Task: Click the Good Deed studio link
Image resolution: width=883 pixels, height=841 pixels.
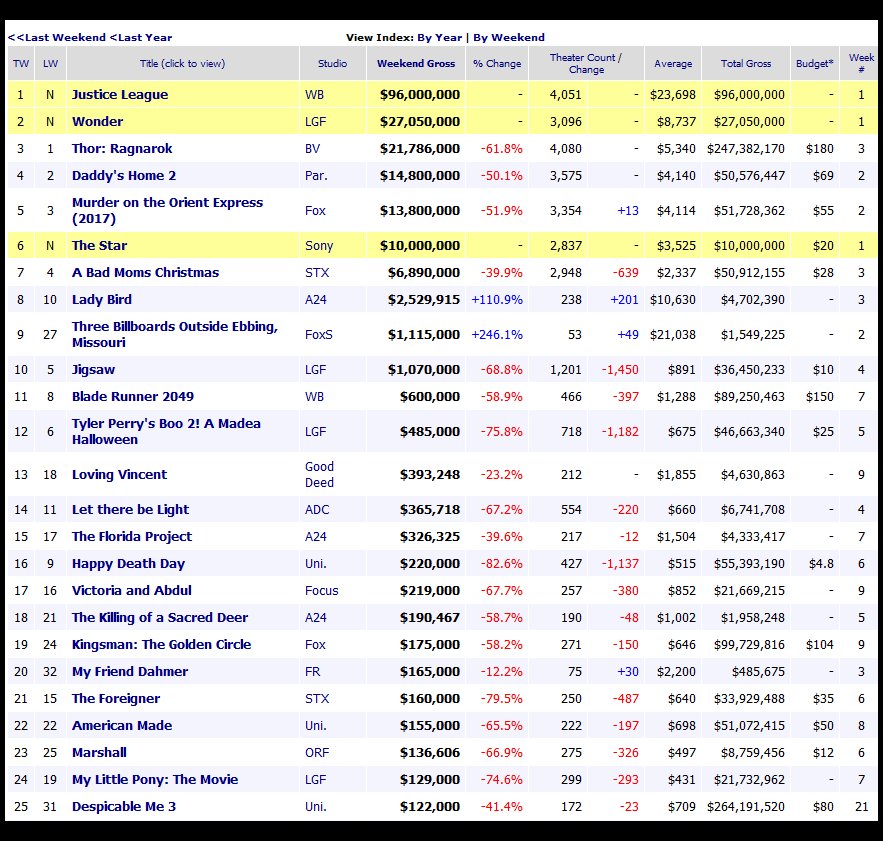Action: click(319, 474)
